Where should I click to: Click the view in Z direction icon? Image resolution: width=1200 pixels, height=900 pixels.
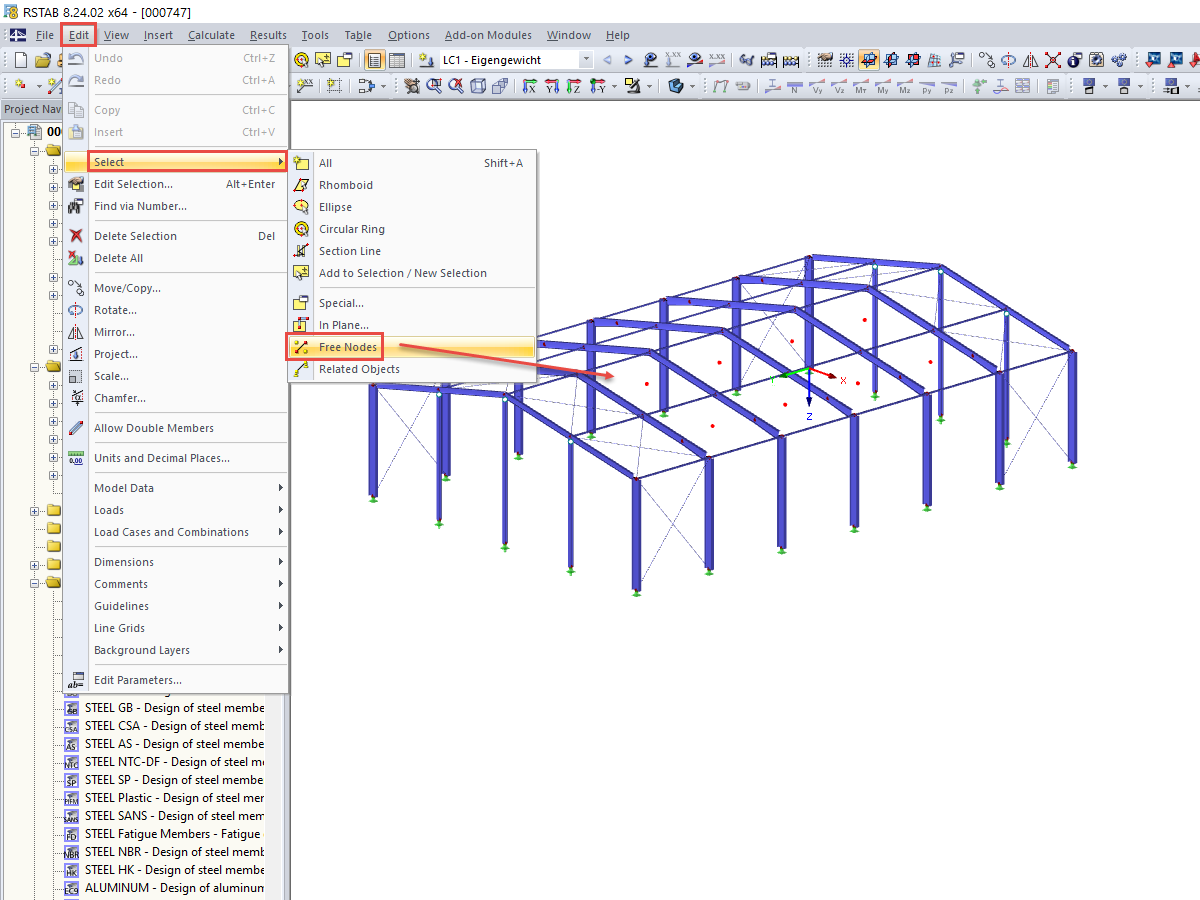575,86
